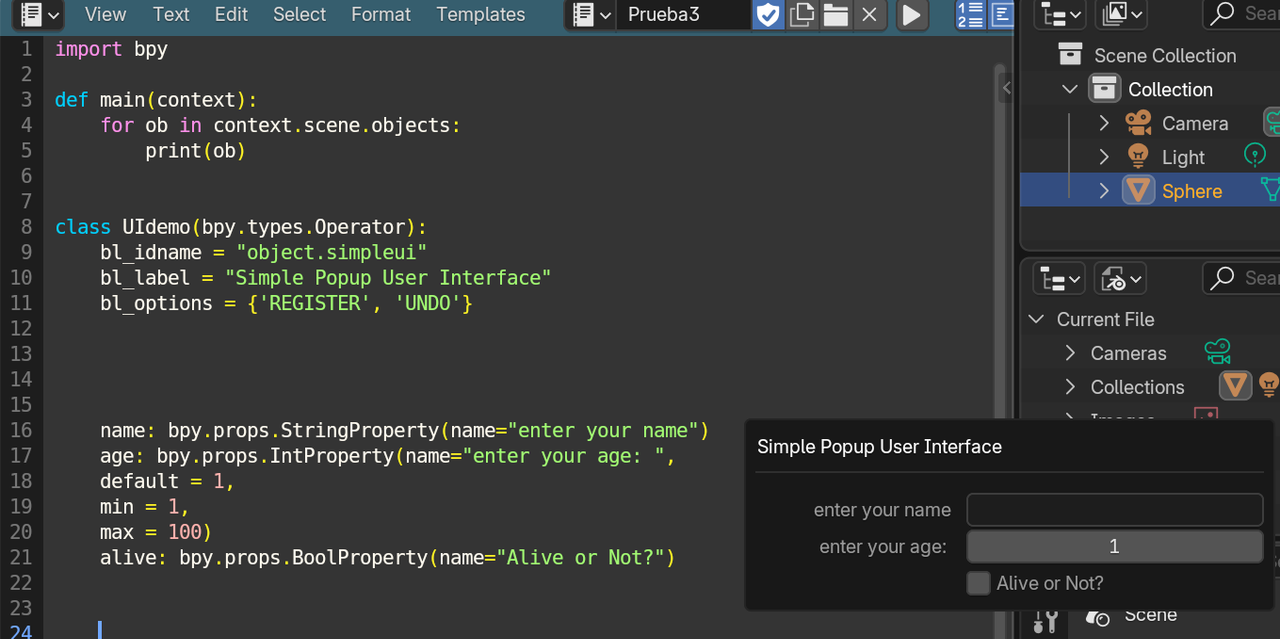
Task: Open the Text menu
Action: click(x=171, y=14)
